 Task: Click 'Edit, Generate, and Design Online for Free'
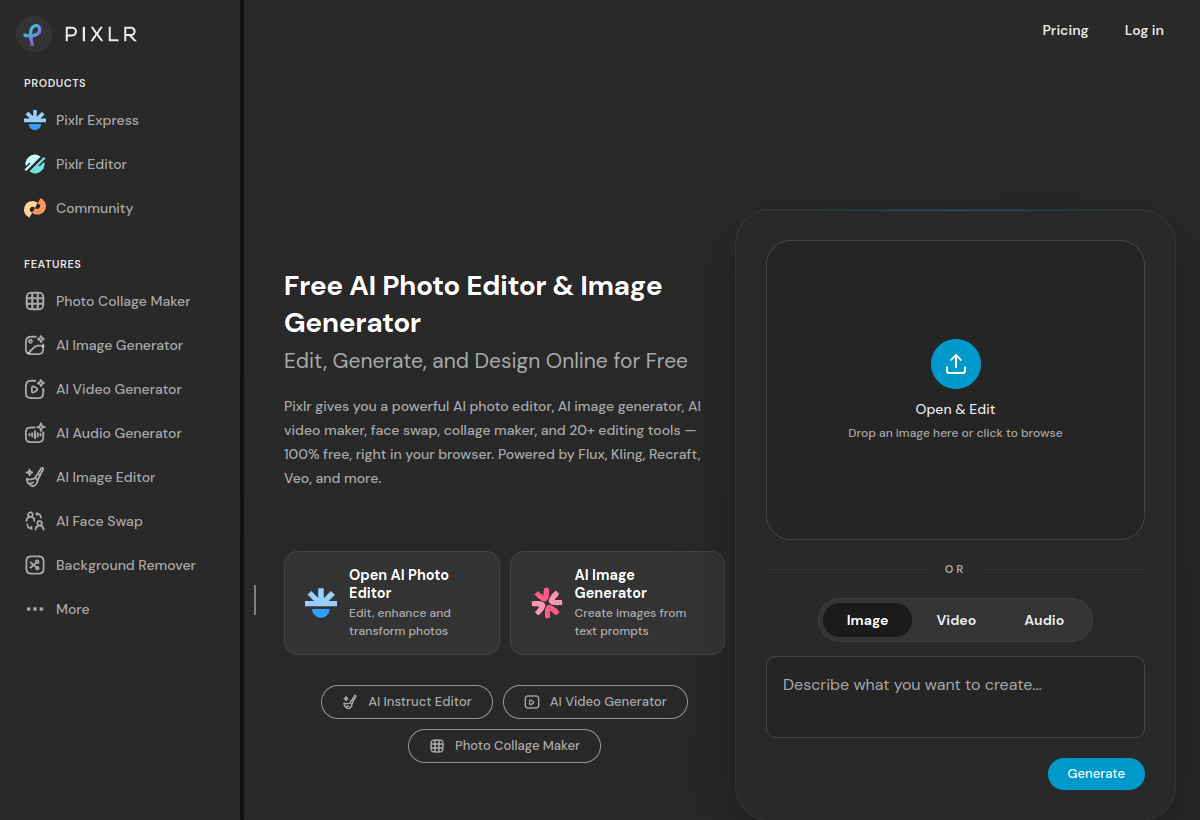tap(486, 361)
